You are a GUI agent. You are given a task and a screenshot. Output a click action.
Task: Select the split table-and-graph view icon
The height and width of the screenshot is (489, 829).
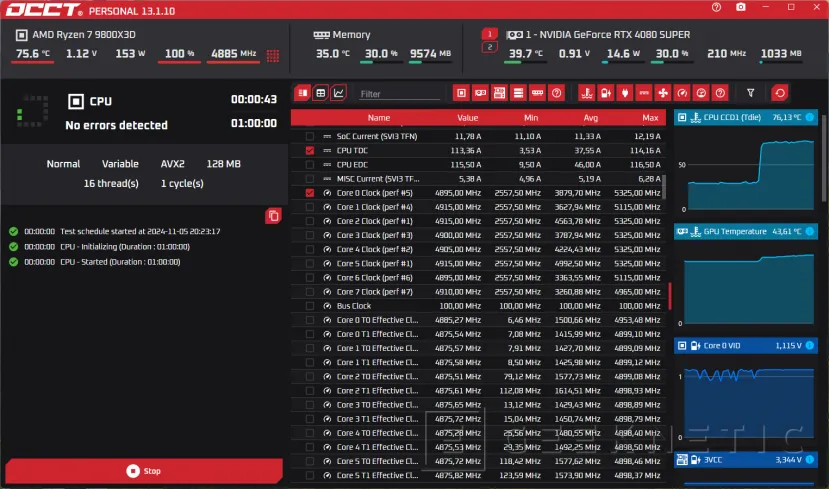[x=303, y=93]
